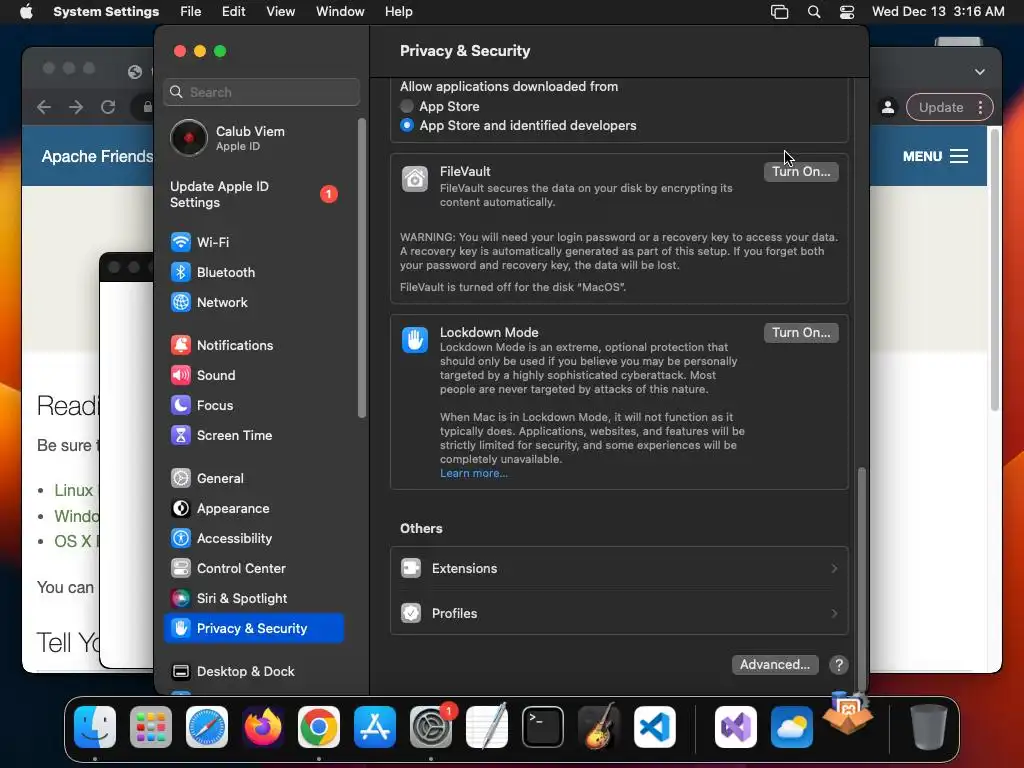Image resolution: width=1024 pixels, height=768 pixels.
Task: Open App Store from the Dock
Action: (x=375, y=727)
